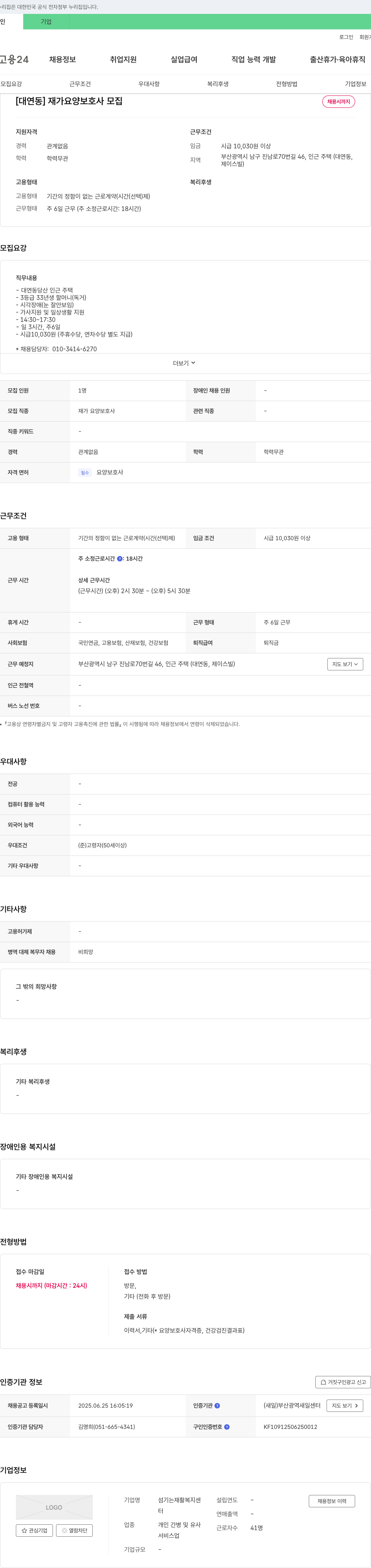Click 퇴직금 value in 퇴직급여 row

point(271,643)
